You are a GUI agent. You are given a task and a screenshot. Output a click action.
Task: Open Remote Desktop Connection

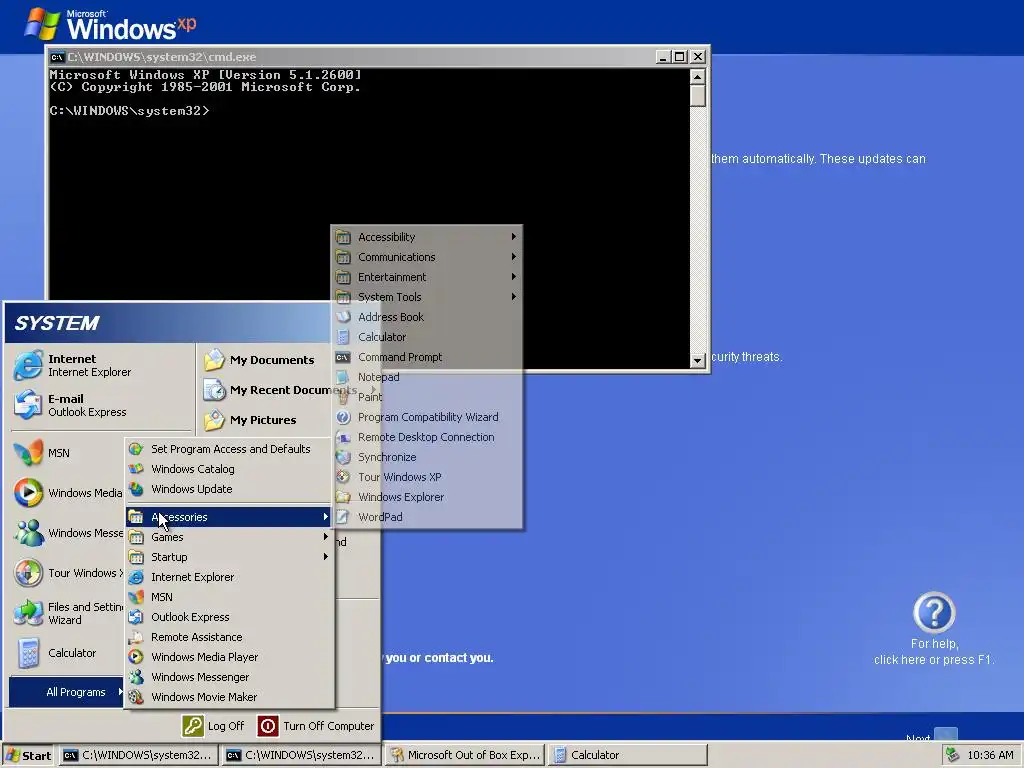[427, 438]
